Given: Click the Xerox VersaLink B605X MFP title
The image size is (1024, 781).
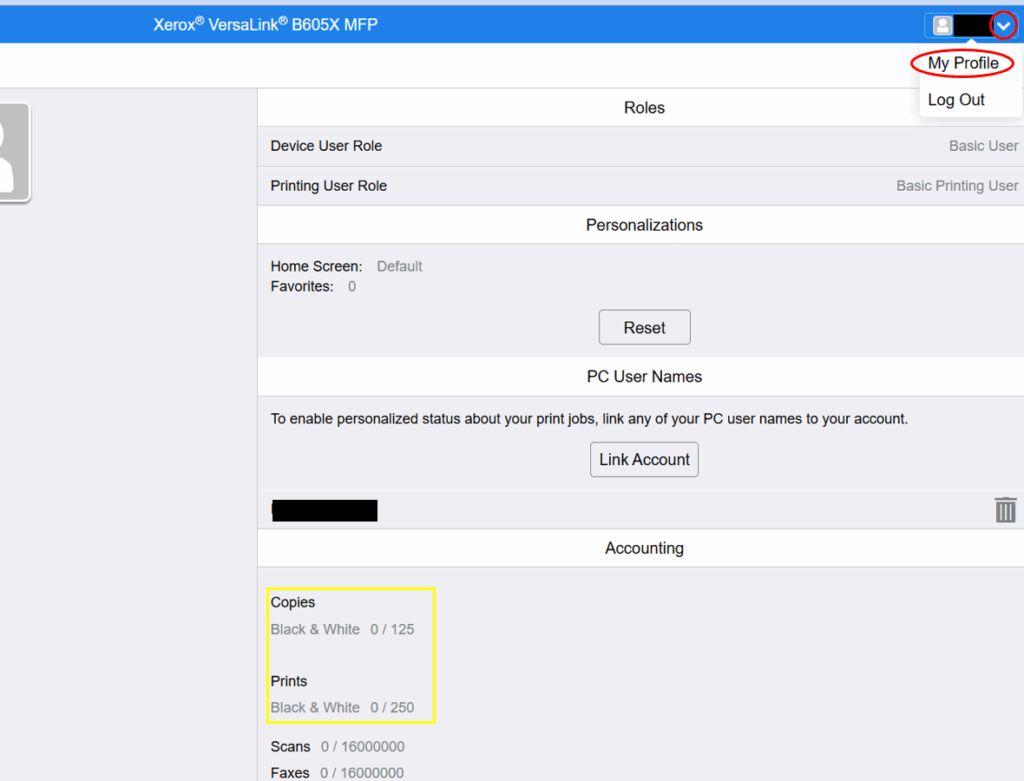Looking at the screenshot, I should tap(265, 25).
